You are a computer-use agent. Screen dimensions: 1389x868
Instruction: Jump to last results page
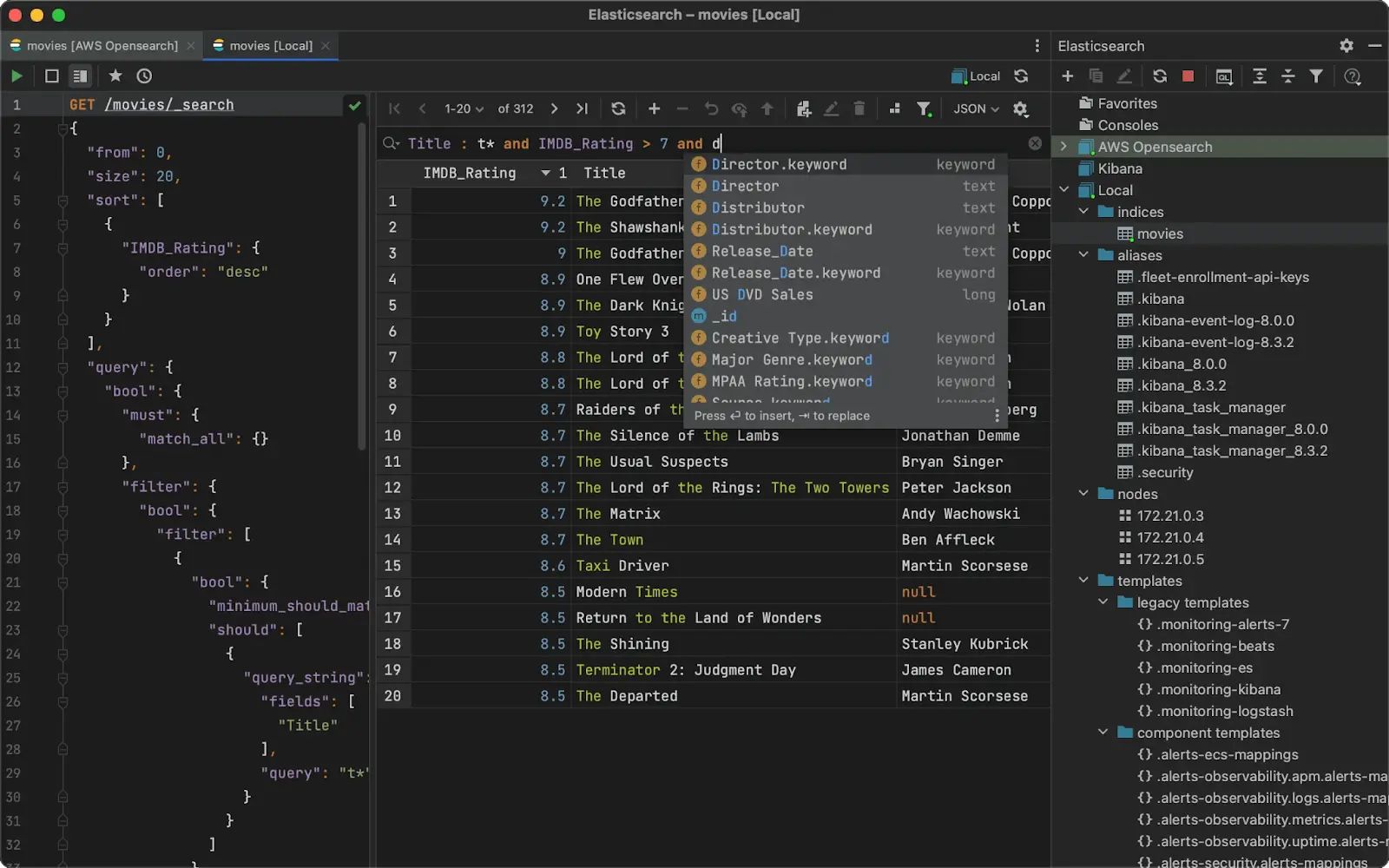point(582,108)
